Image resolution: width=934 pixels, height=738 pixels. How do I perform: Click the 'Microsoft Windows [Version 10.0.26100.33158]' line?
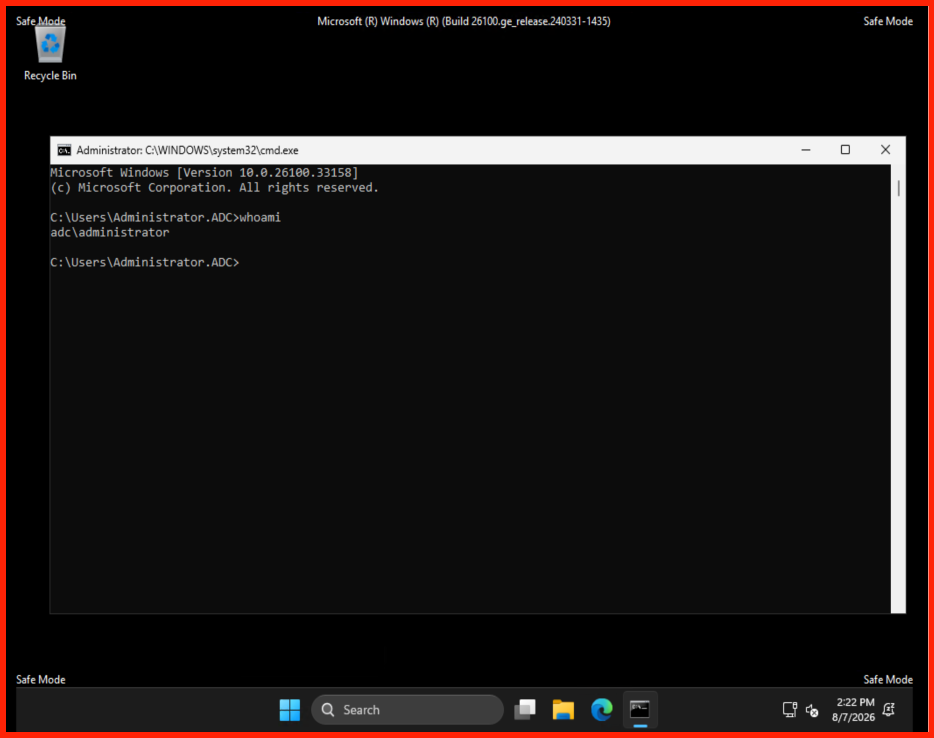click(x=204, y=173)
